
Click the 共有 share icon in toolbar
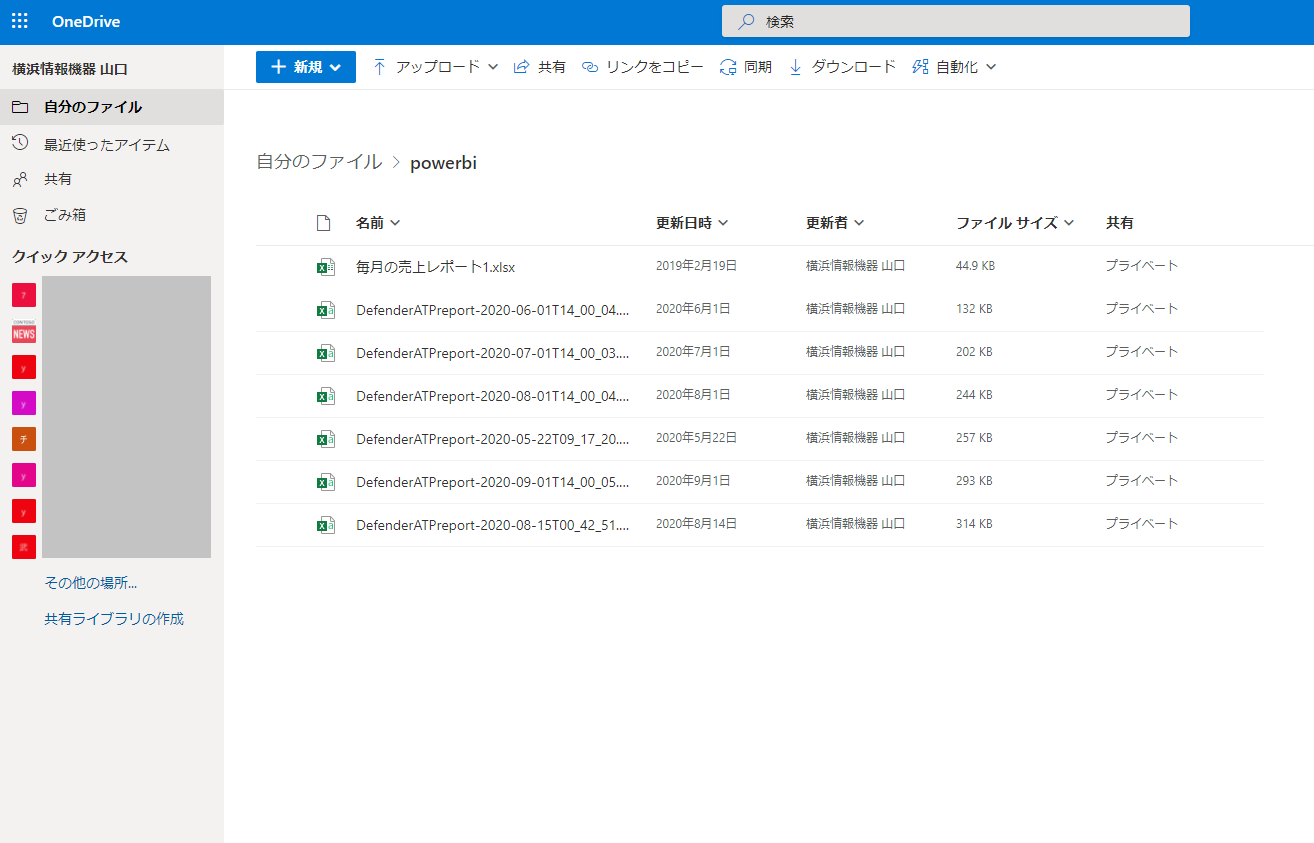(521, 67)
